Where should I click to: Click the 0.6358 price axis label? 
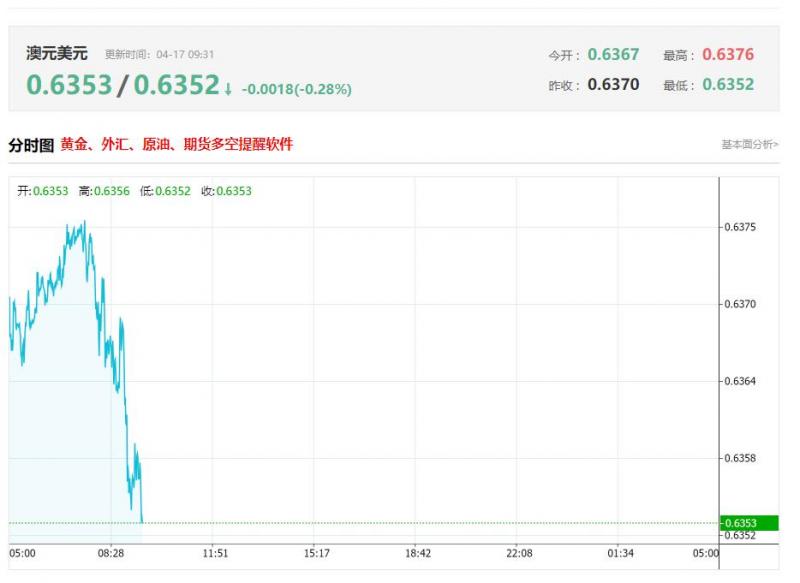[x=740, y=458]
